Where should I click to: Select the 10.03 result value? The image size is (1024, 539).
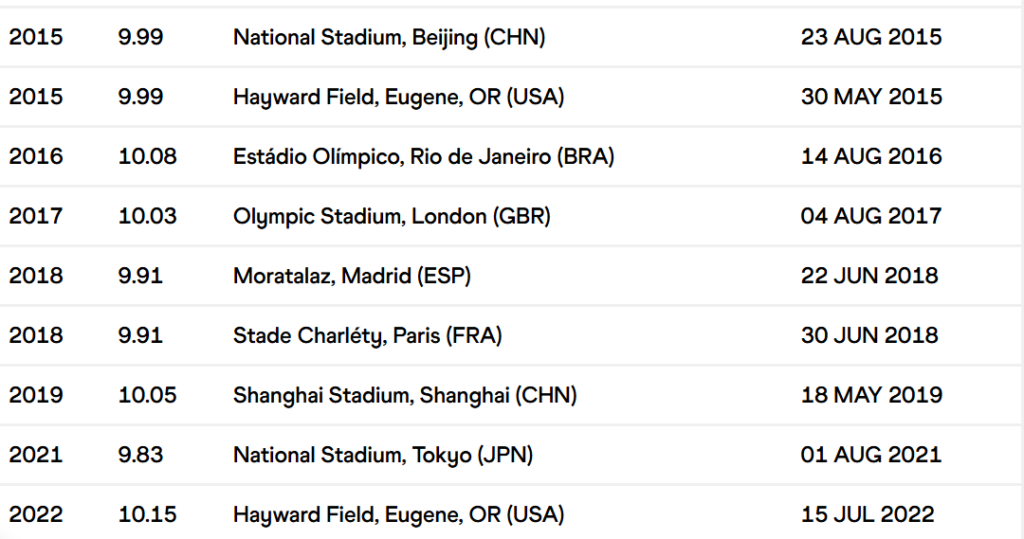click(x=147, y=216)
